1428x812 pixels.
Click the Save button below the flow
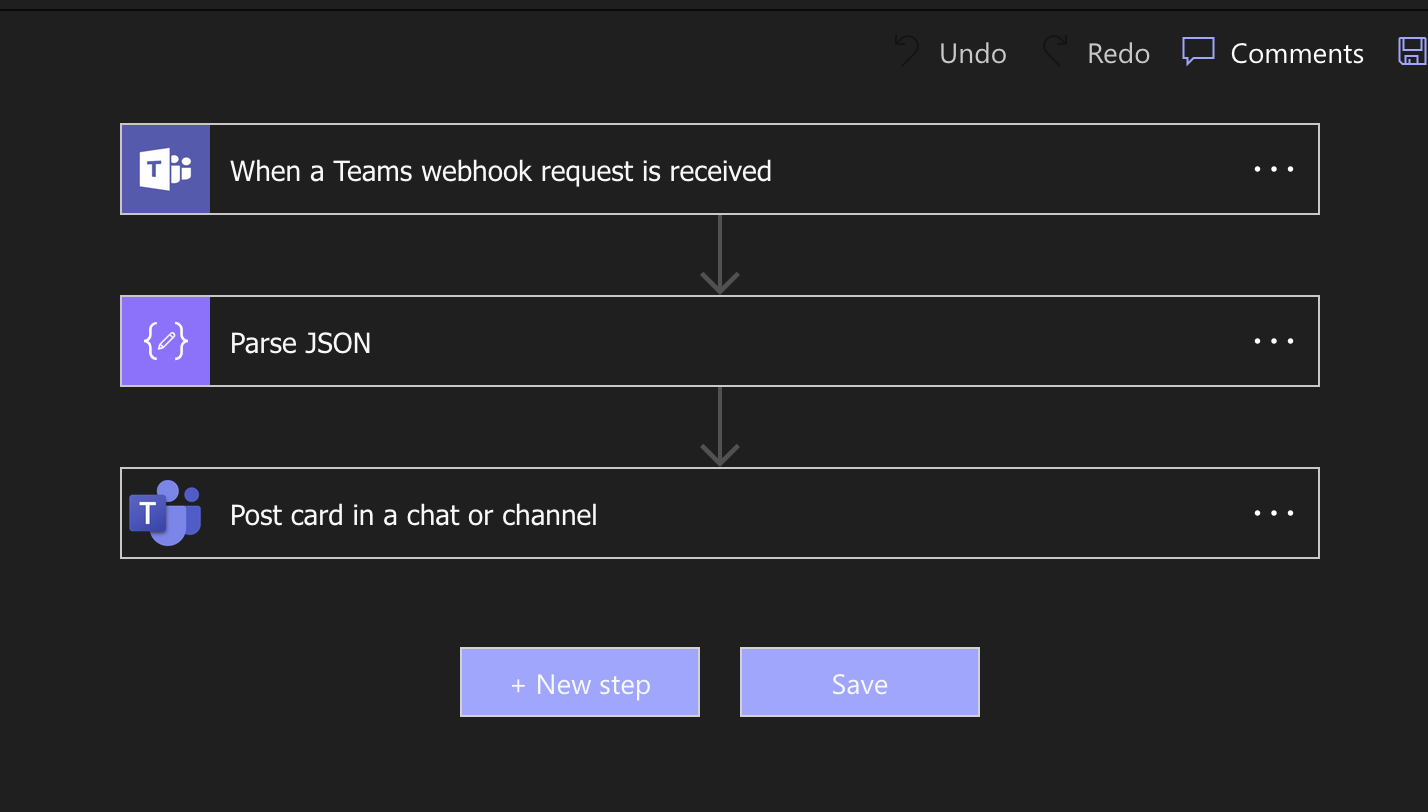(x=860, y=682)
